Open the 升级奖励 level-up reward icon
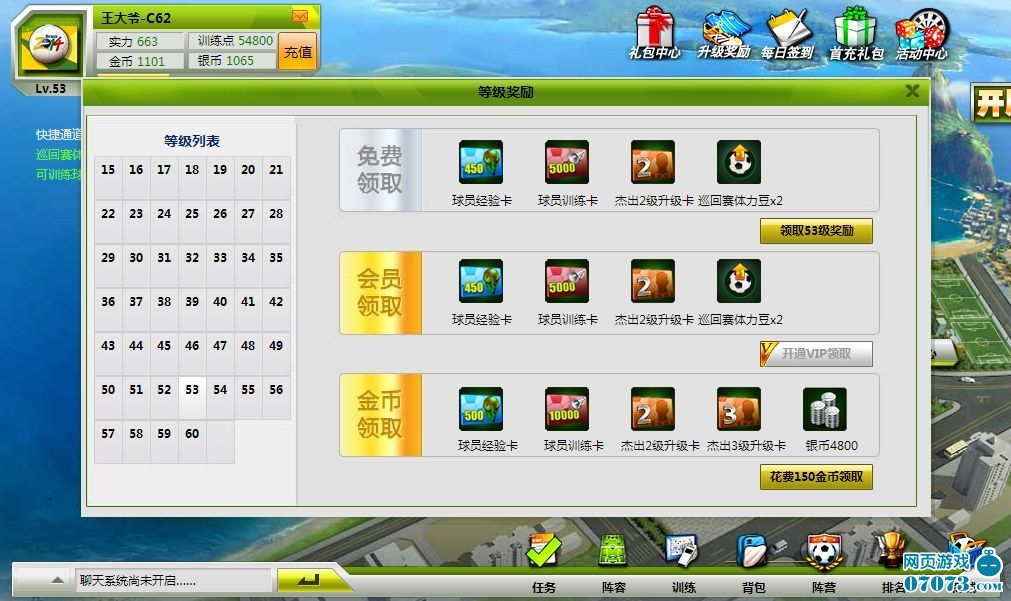 [x=725, y=30]
